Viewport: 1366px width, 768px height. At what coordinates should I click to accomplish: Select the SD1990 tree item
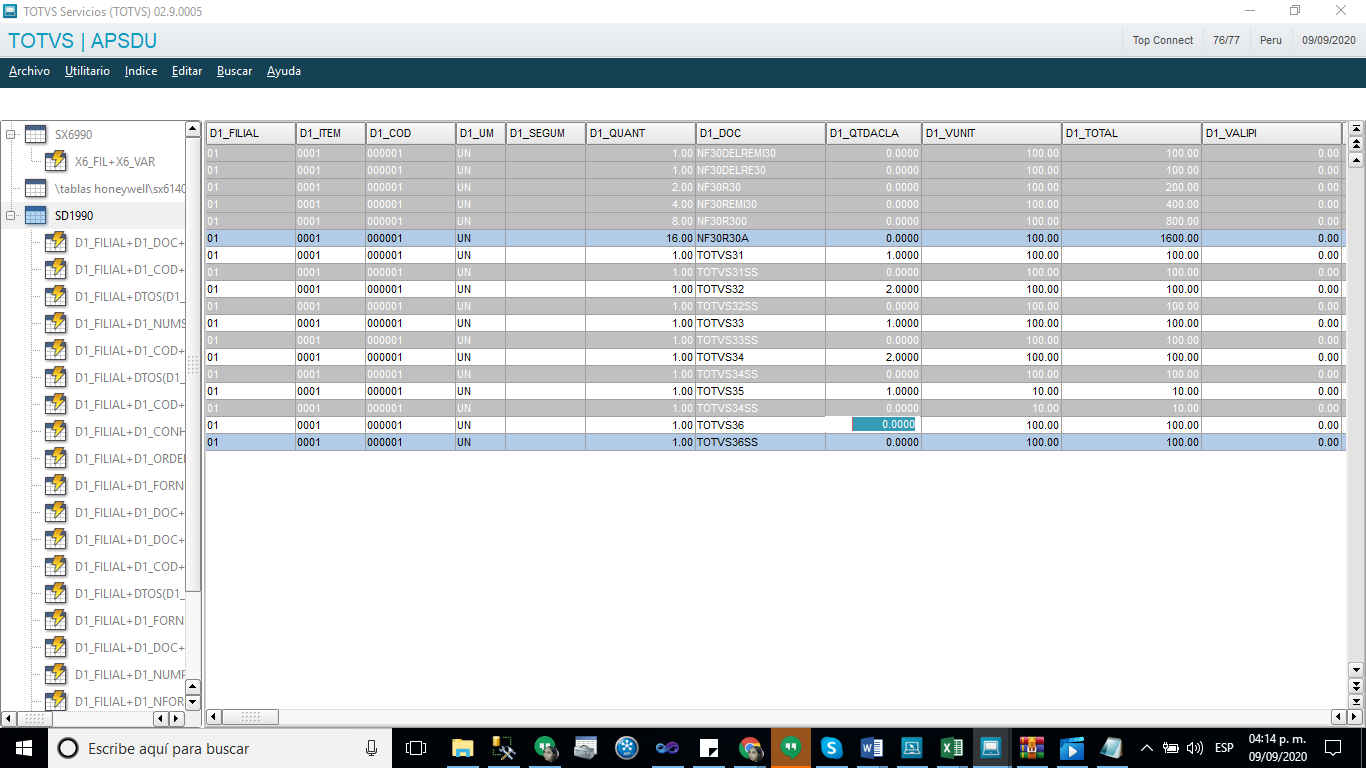click(74, 216)
